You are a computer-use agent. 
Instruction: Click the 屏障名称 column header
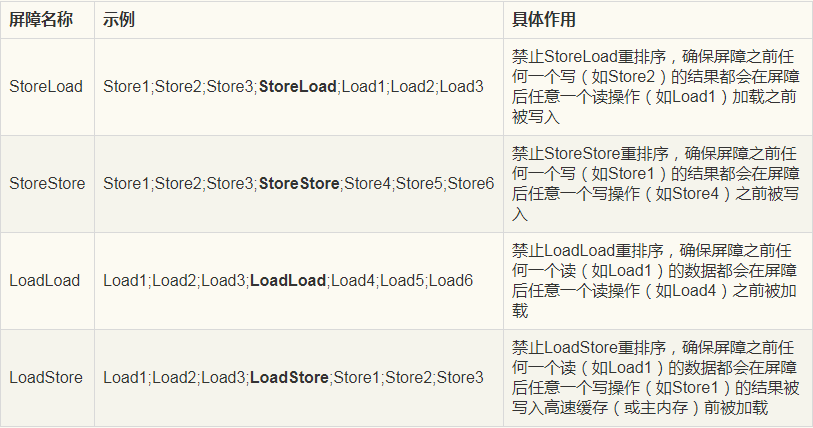[41, 20]
